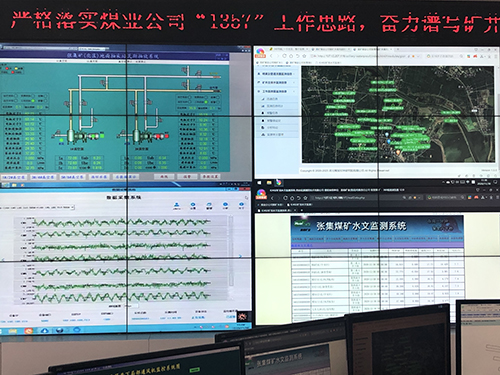Open the blue cloud app in bottom-left taskbar
Viewport: 500px width, 375px height.
tap(44, 330)
